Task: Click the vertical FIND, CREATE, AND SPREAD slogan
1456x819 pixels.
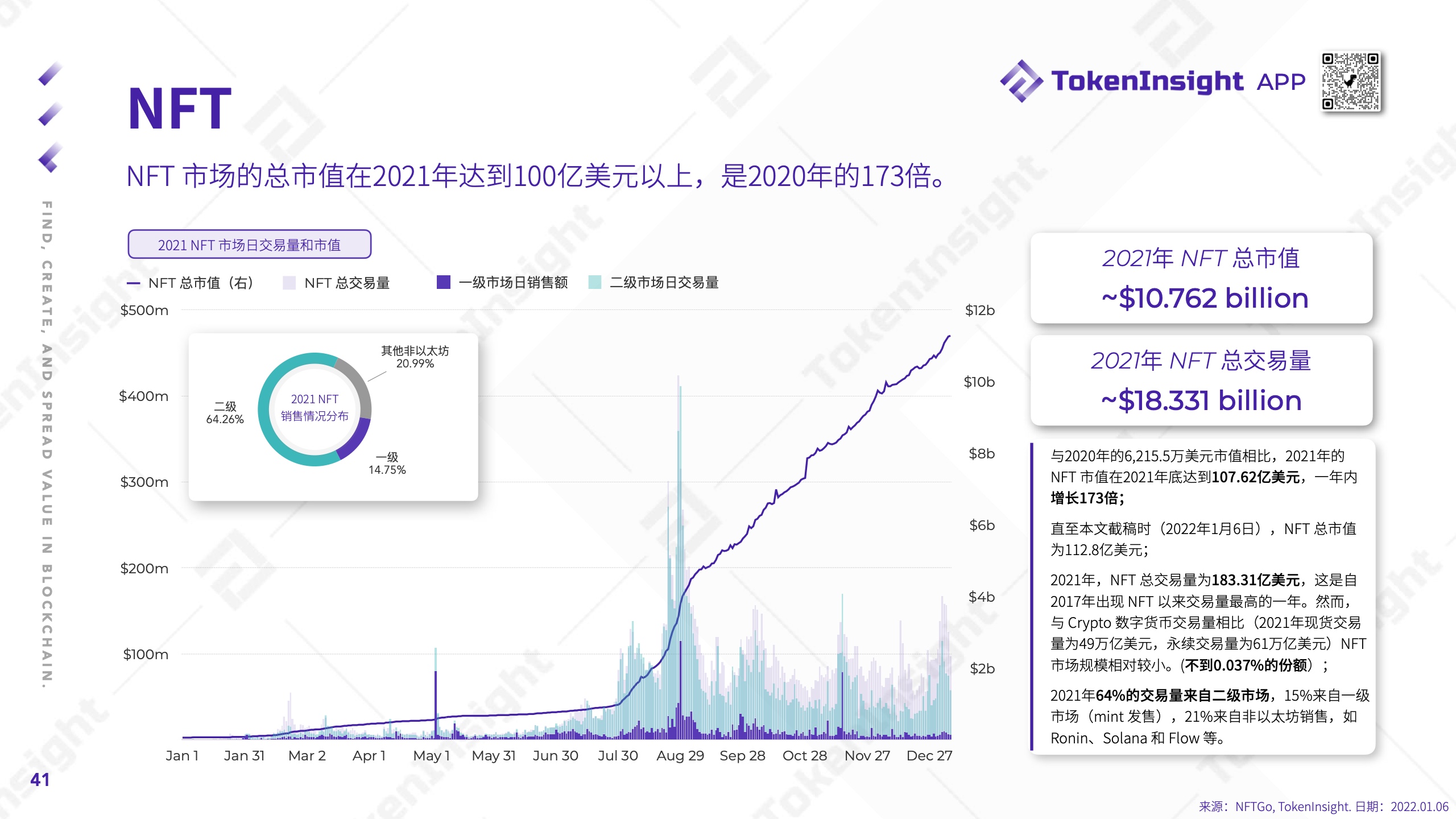Action: [47, 444]
